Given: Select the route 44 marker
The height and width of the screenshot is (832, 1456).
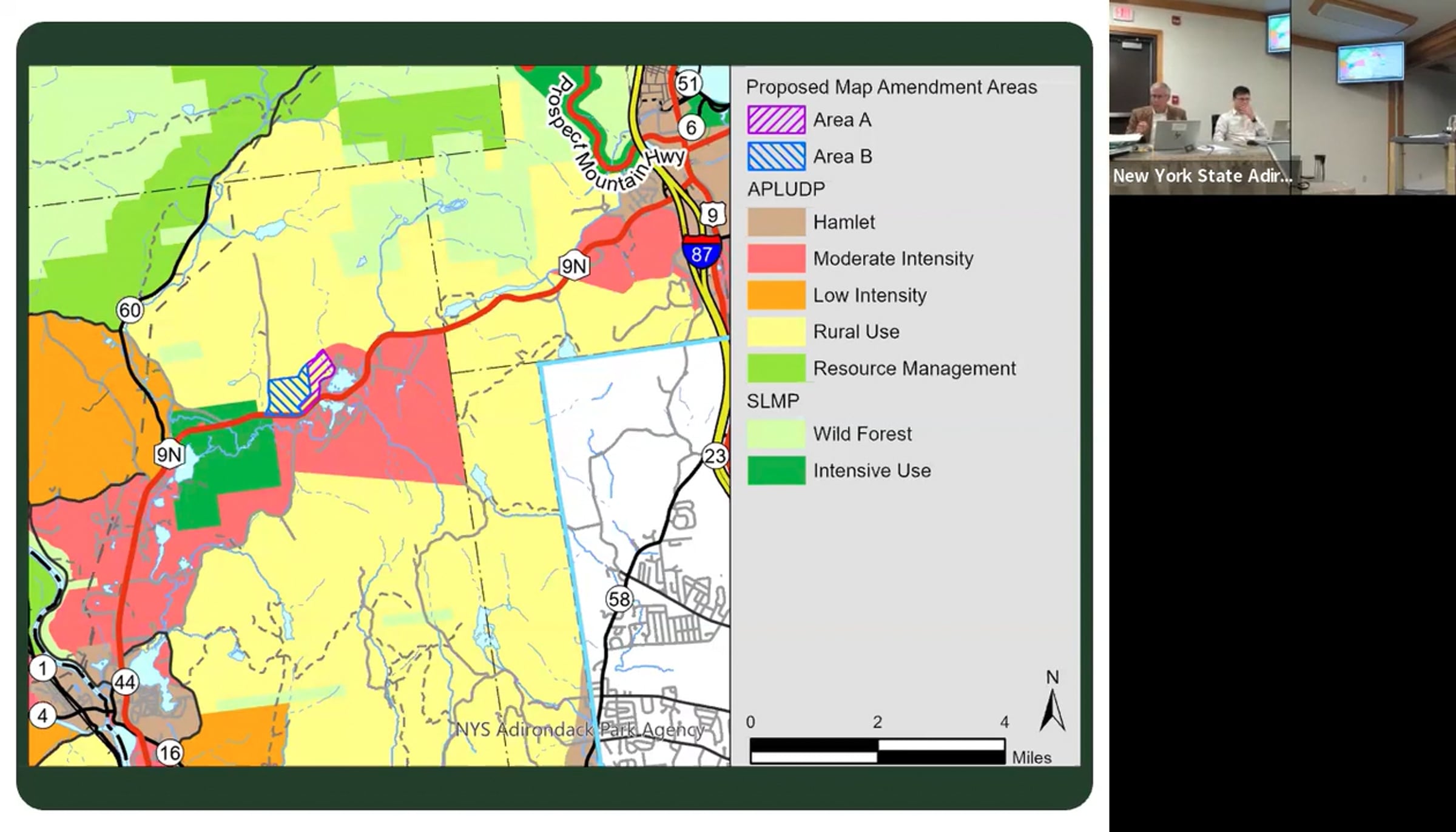Looking at the screenshot, I should pos(125,683).
